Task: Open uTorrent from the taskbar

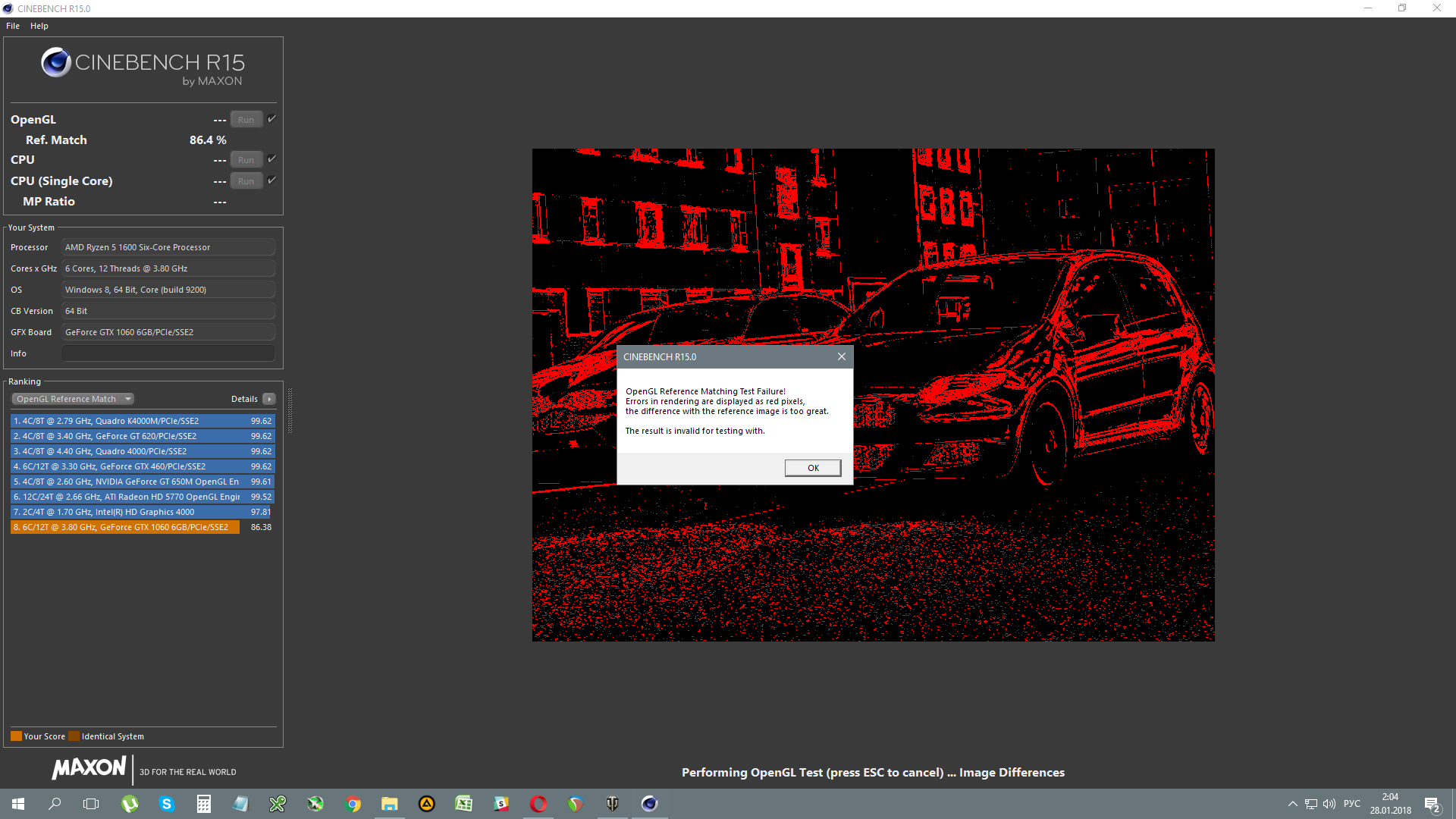Action: (x=130, y=804)
